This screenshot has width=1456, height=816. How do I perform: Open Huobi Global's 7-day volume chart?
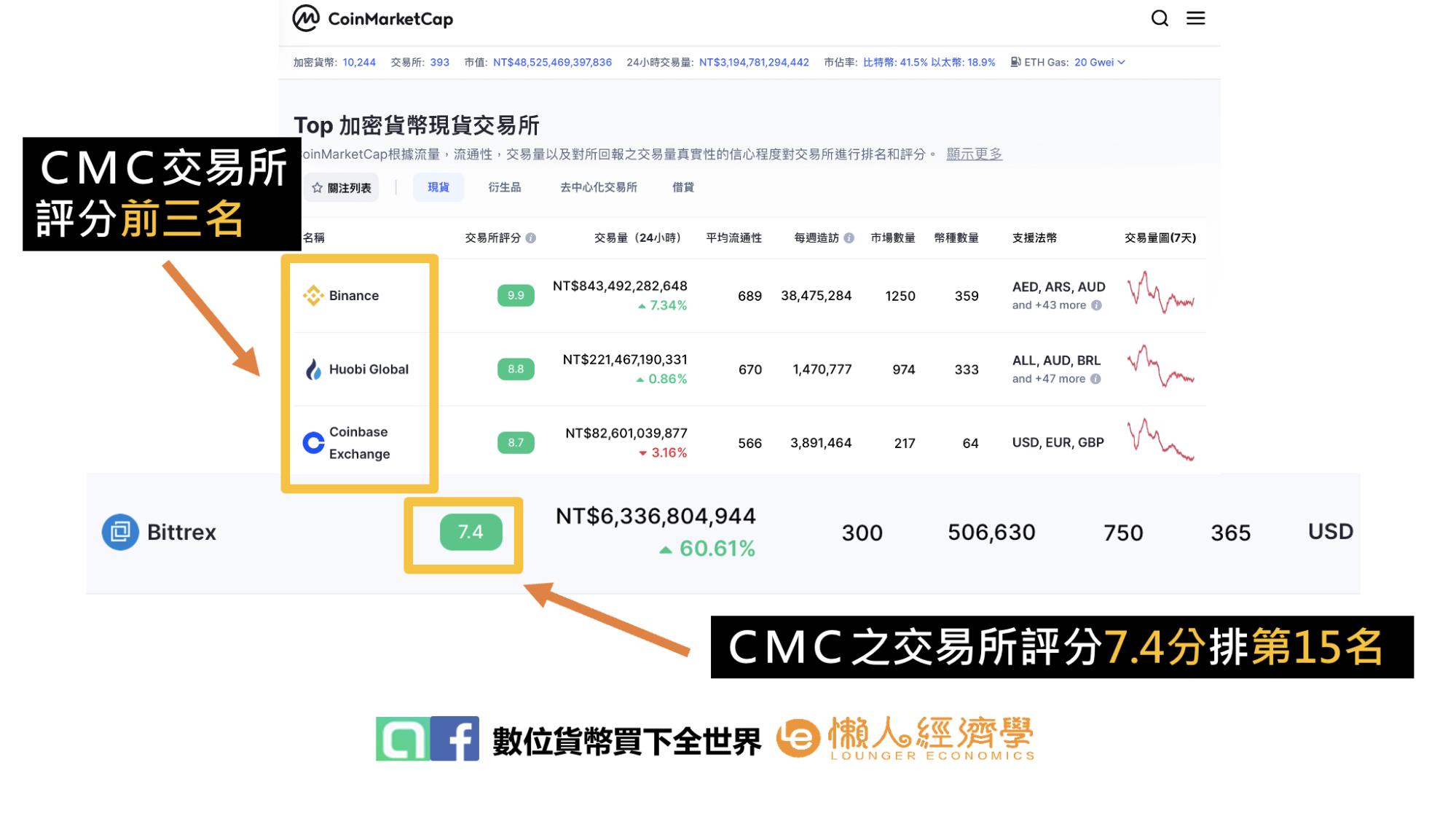pyautogui.click(x=1160, y=366)
